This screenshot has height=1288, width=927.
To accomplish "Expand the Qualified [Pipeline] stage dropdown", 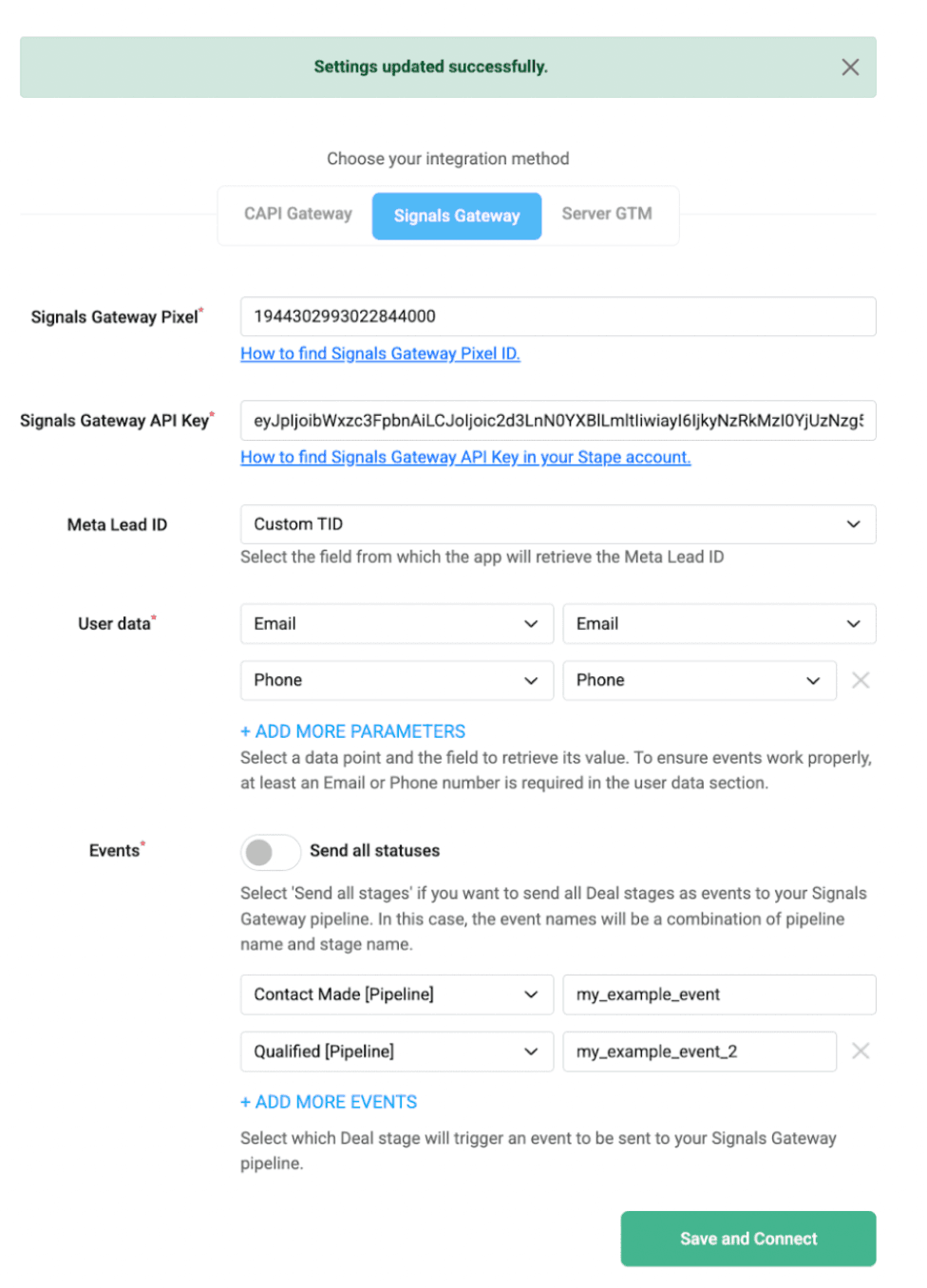I will [x=396, y=1051].
